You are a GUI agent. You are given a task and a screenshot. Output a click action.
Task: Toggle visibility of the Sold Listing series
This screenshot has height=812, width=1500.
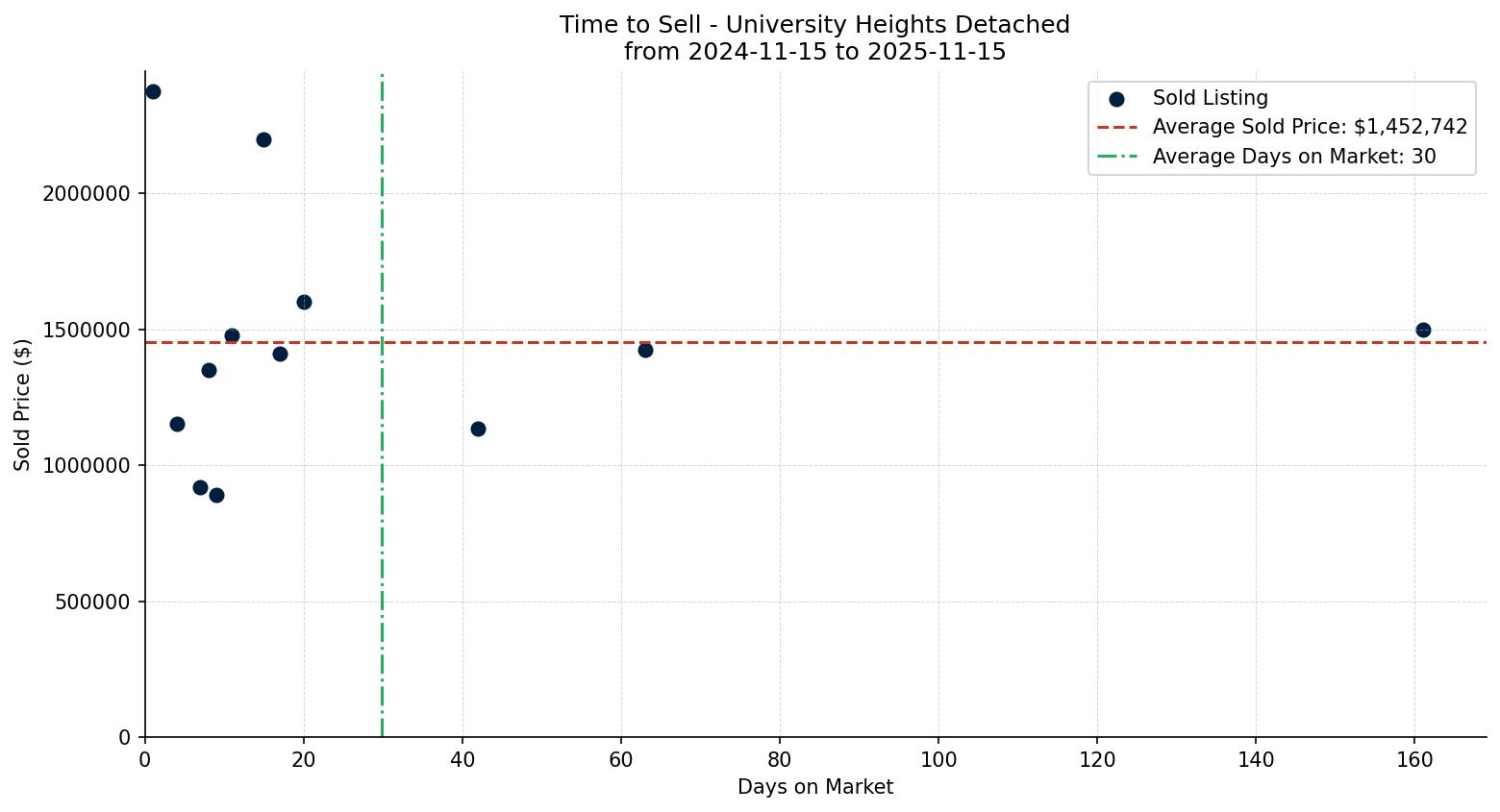(x=1210, y=98)
